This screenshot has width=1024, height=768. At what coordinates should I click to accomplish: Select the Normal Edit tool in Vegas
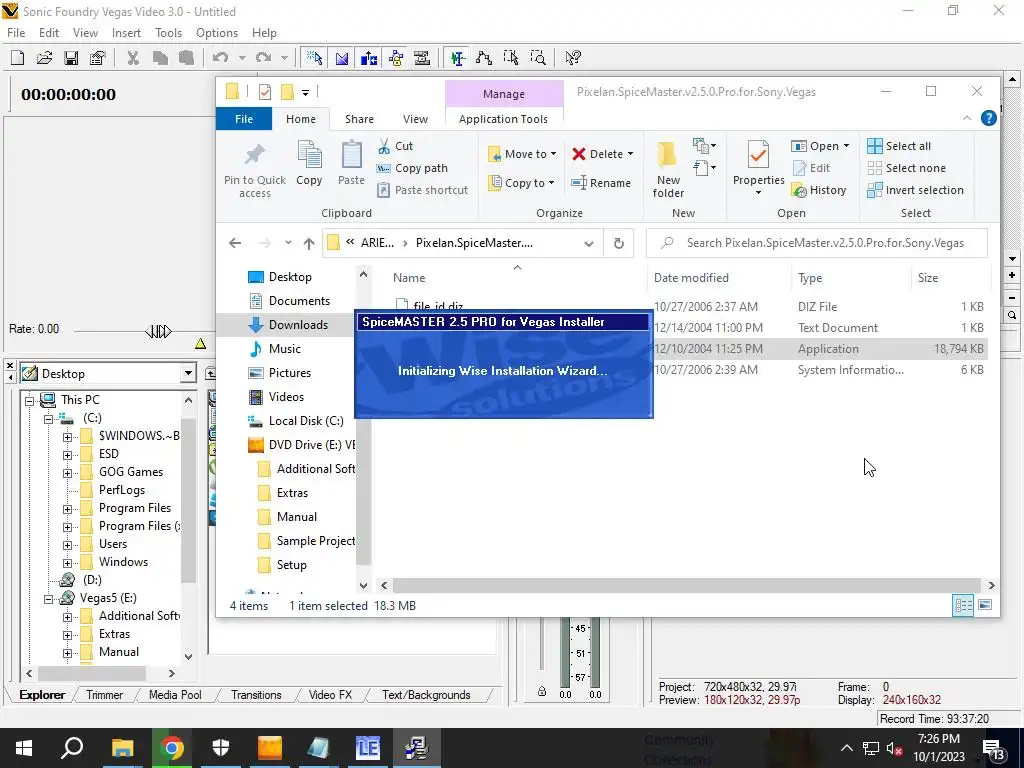click(x=457, y=58)
